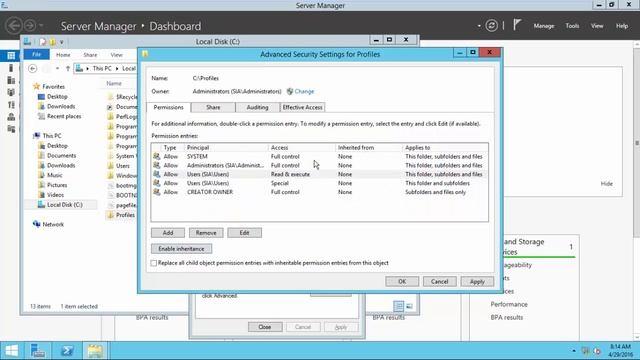Click the Server Manager refresh icon
Image resolution: width=640 pixels, height=360 pixels.
tap(491, 26)
